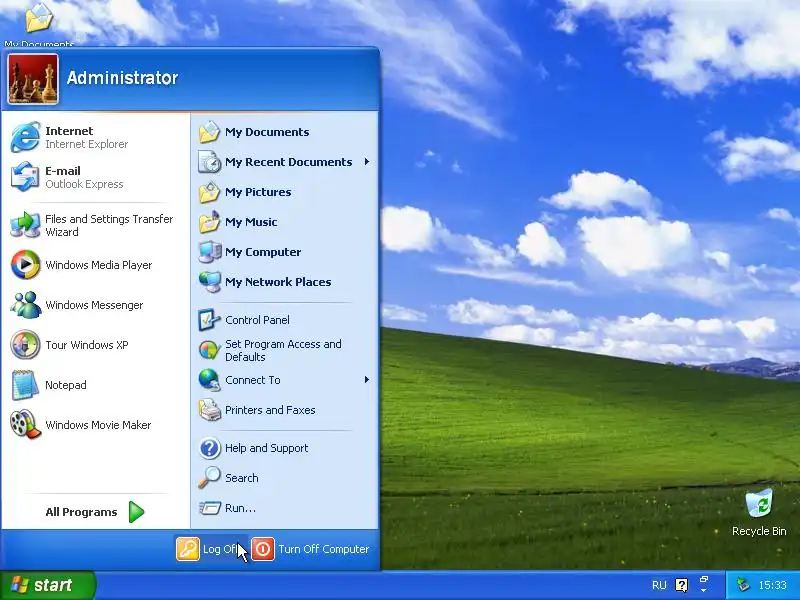Open the Control Panel menu item
800x600 pixels.
(x=285, y=320)
